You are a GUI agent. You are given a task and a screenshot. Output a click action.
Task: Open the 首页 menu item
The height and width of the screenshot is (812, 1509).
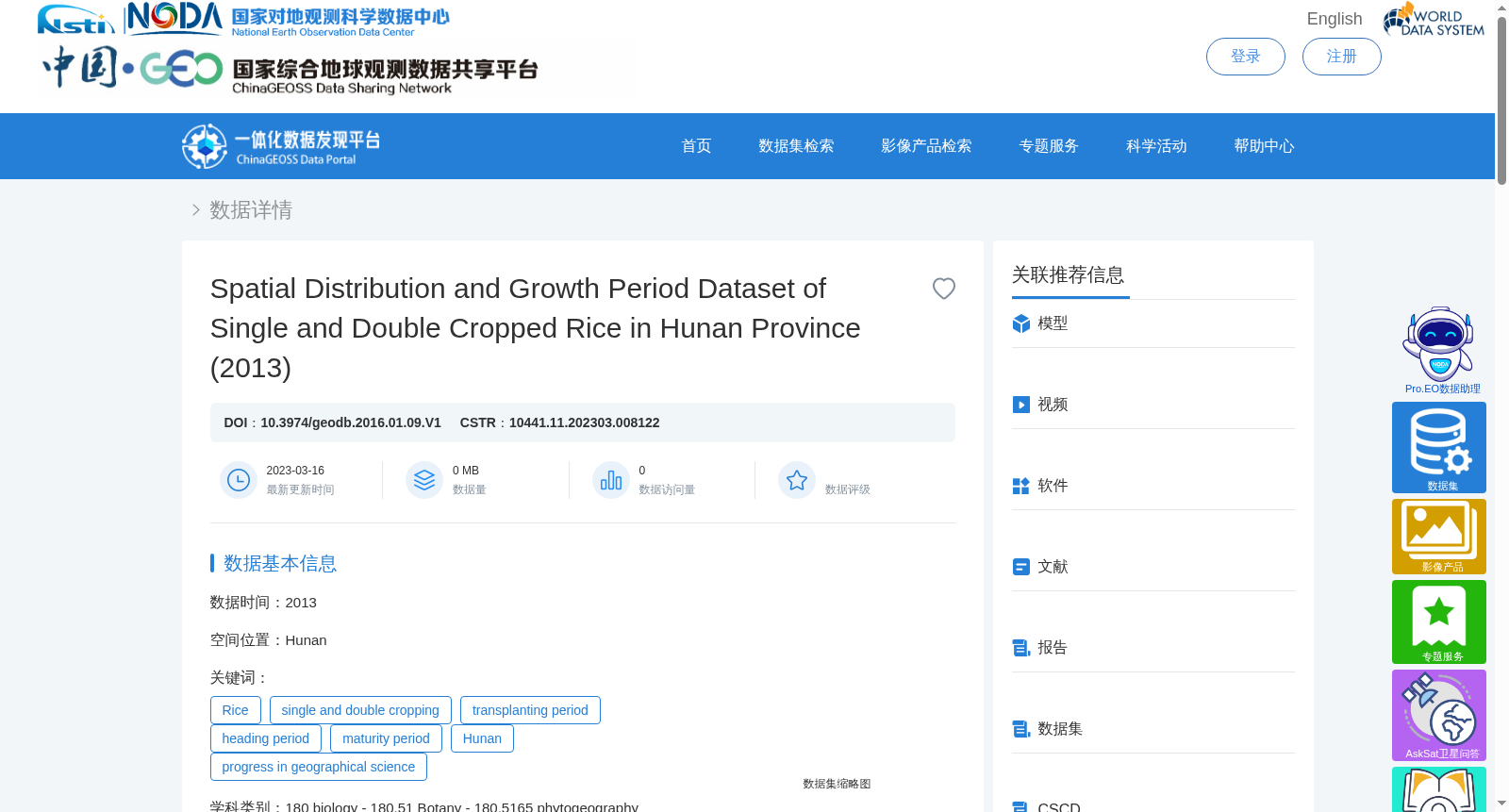point(696,146)
